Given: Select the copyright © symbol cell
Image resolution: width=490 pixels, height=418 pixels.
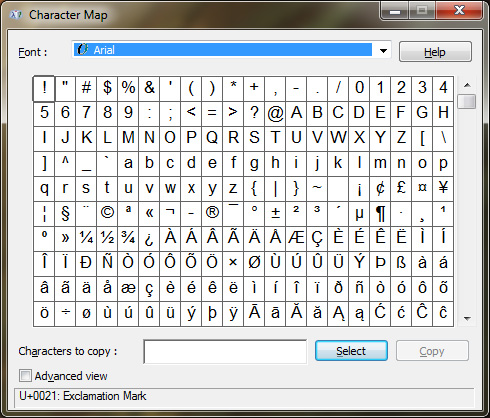Looking at the screenshot, I should click(x=107, y=213).
